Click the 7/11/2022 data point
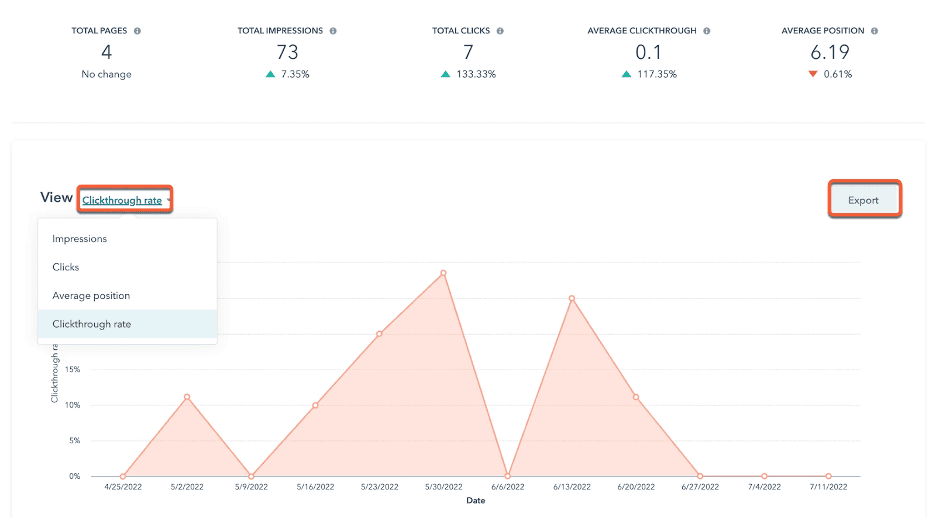Viewport: 936px width, 518px height. pos(828,476)
